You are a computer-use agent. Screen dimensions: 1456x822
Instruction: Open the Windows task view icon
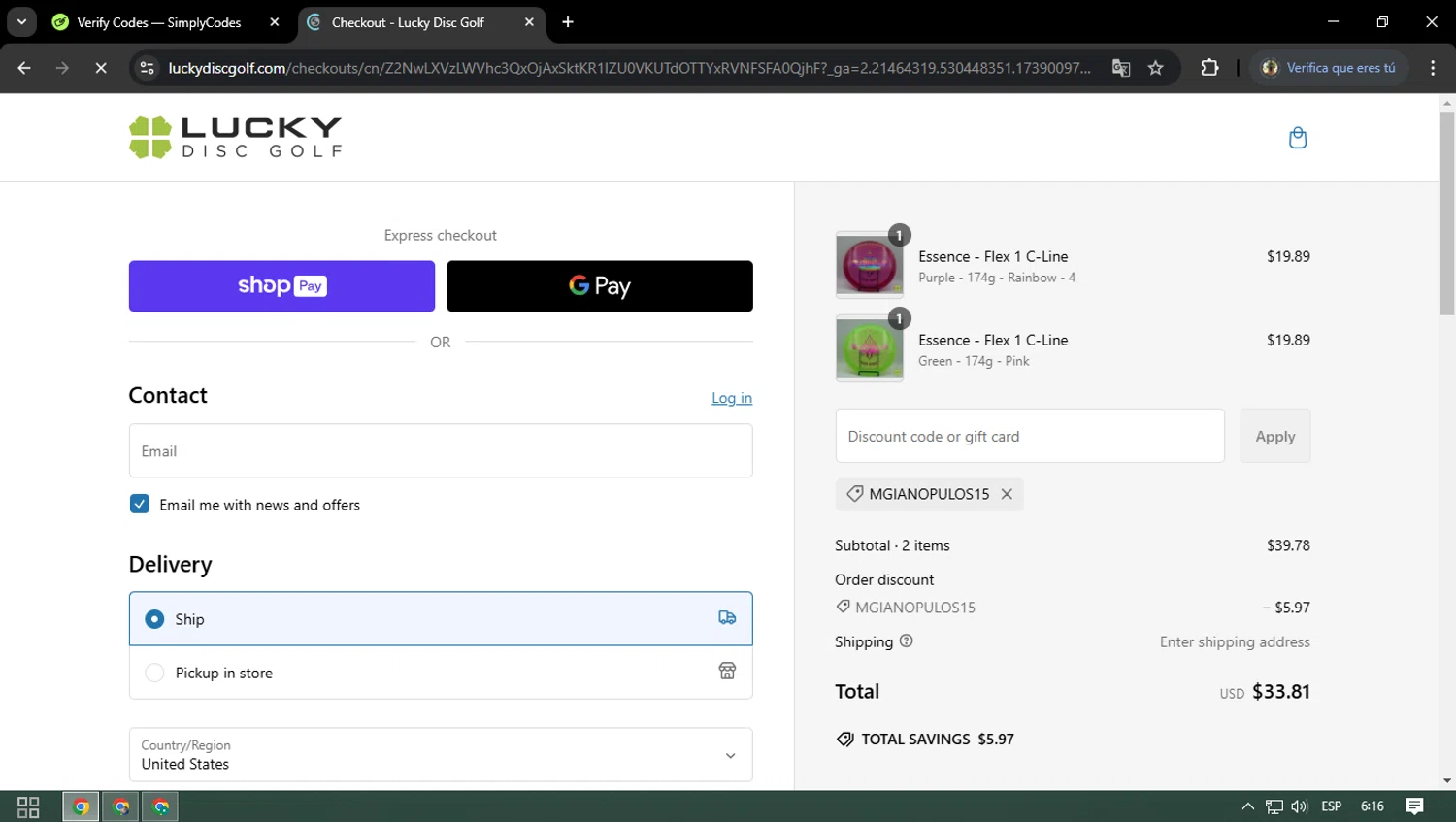[28, 806]
